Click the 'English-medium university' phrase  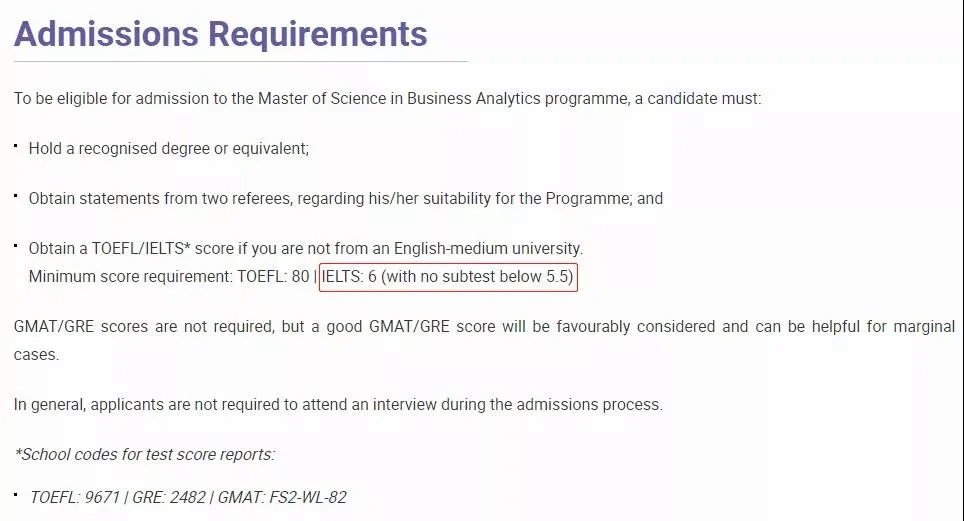click(x=488, y=249)
